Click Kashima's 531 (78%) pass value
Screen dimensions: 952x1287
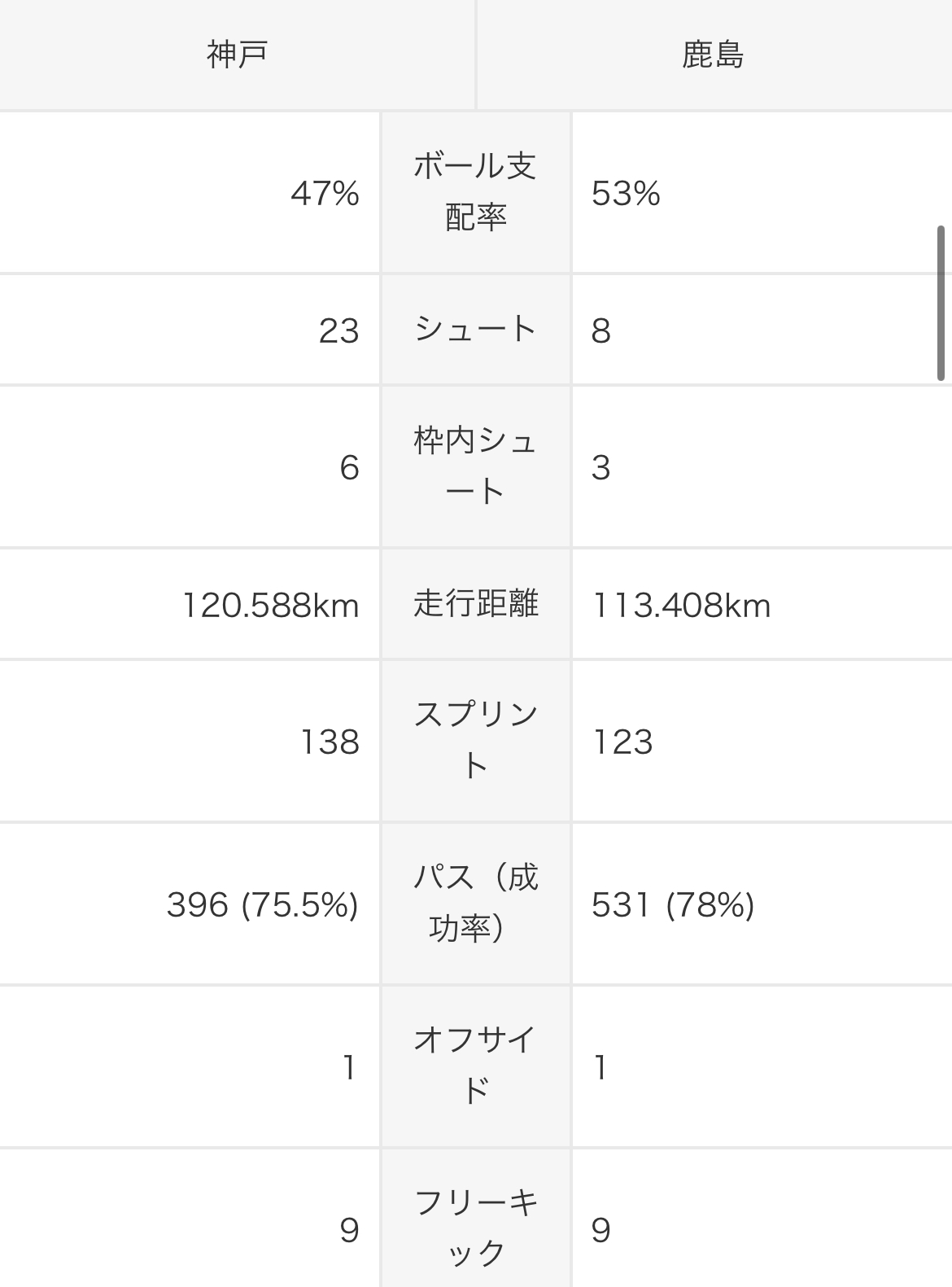coord(673,905)
